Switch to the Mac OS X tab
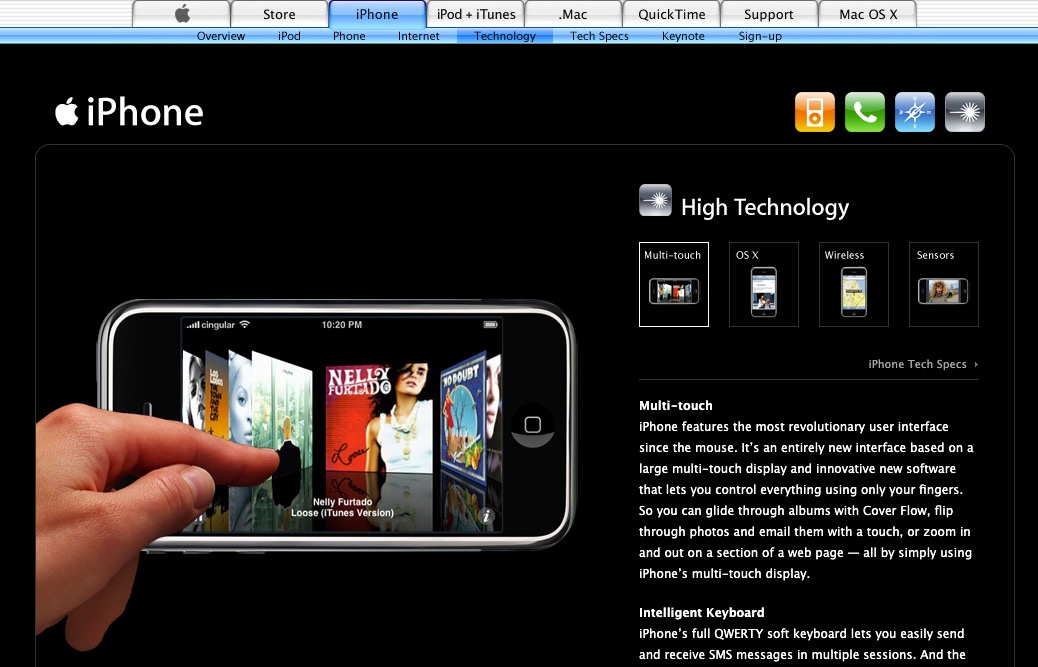Viewport: 1038px width, 667px height. click(x=868, y=14)
